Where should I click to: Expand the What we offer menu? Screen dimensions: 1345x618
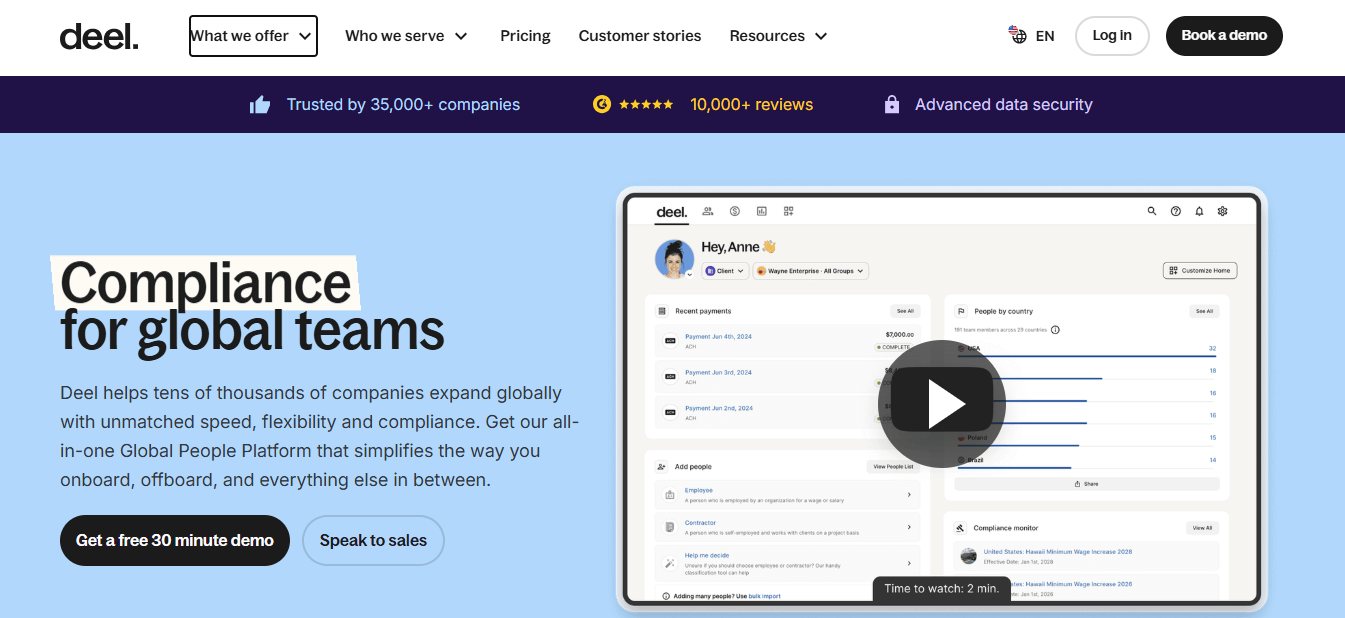(x=253, y=36)
